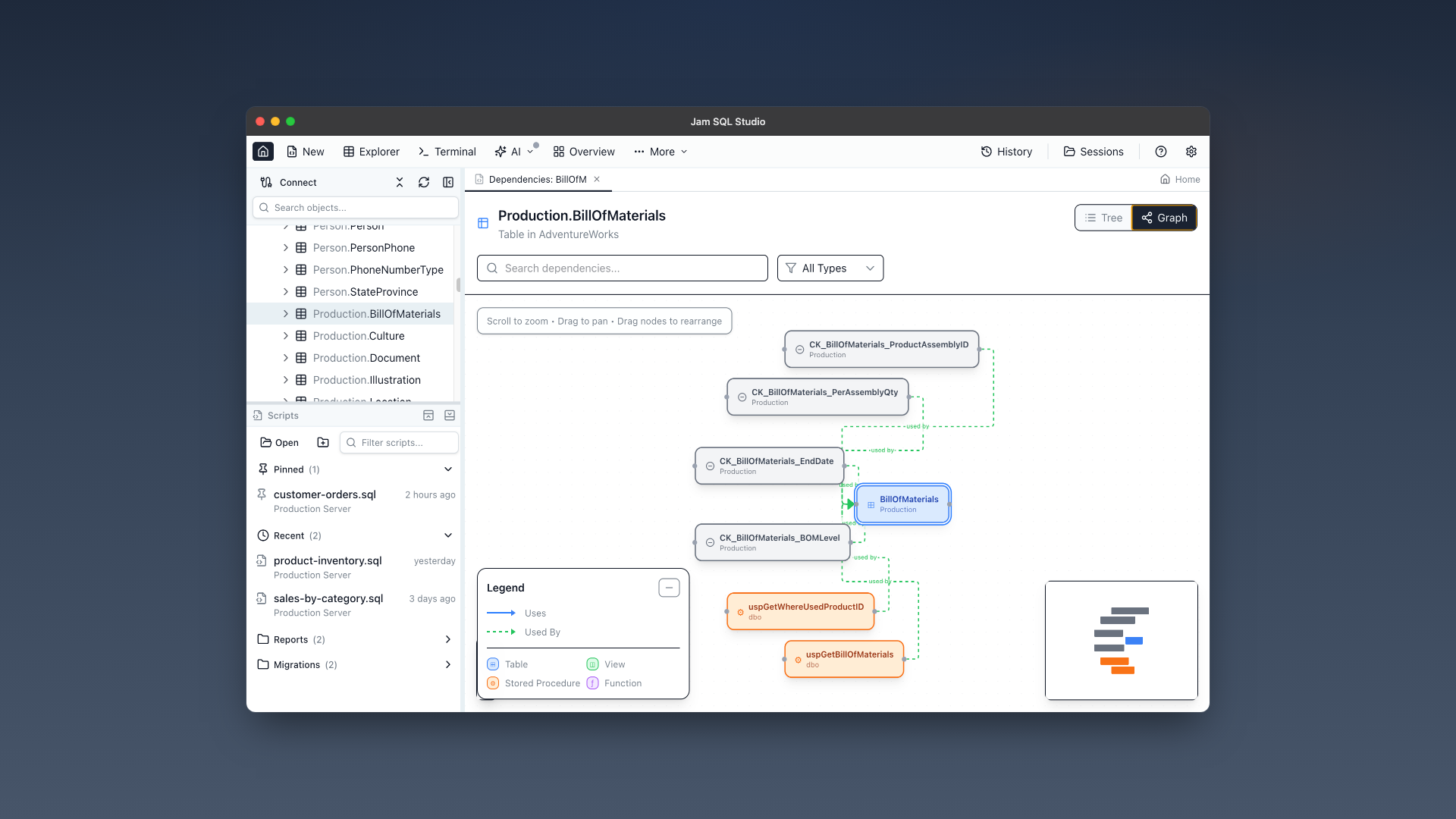Collapse all items in Connect panel
This screenshot has height=819, width=1456.
400,182
